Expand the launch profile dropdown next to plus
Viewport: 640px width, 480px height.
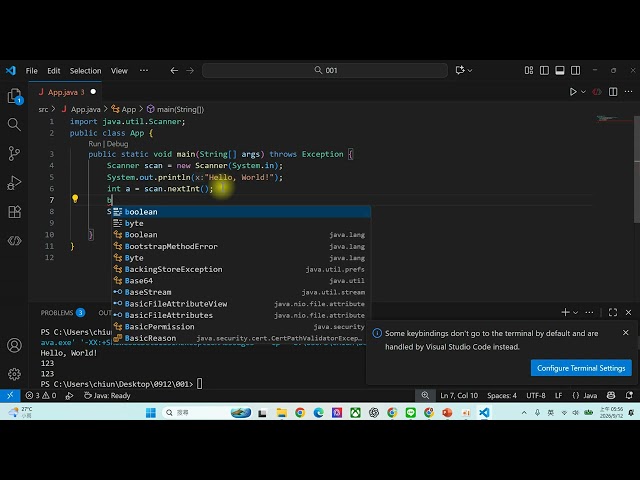click(x=576, y=313)
